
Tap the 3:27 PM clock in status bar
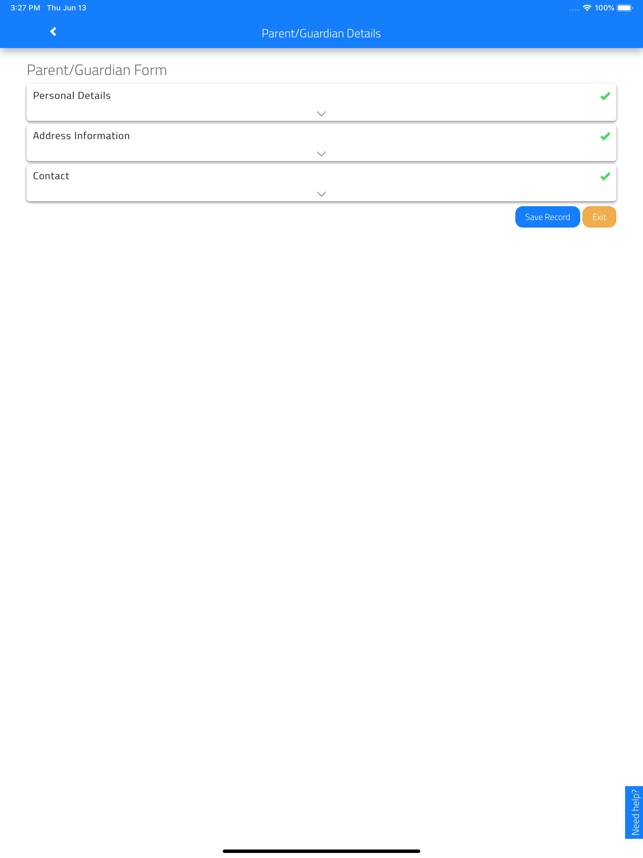[x=25, y=8]
